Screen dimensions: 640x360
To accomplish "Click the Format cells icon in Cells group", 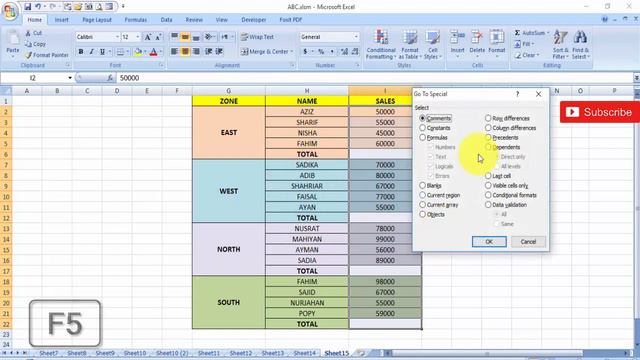I will [497, 38].
